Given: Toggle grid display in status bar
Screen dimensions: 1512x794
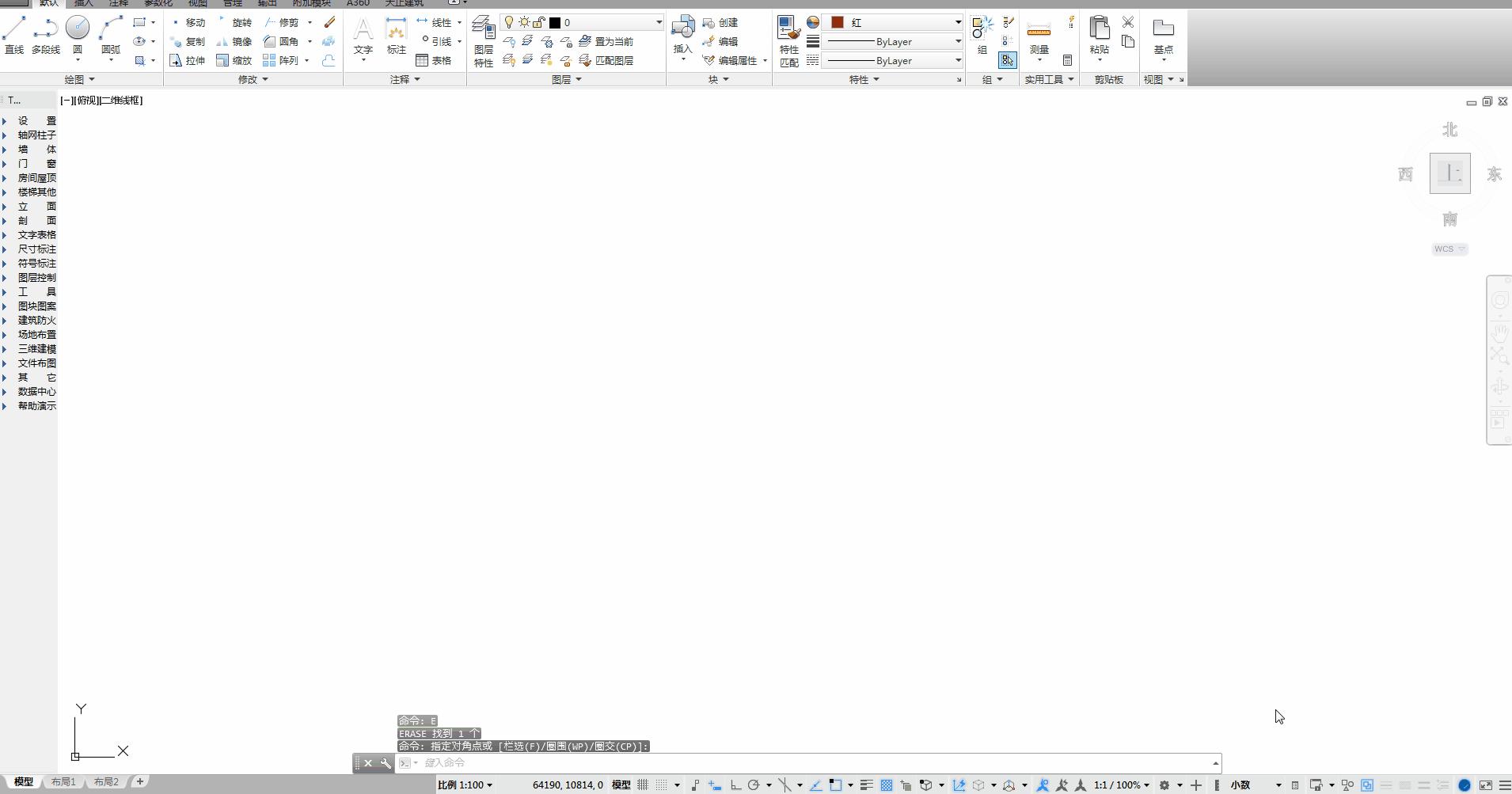Looking at the screenshot, I should click(x=643, y=785).
